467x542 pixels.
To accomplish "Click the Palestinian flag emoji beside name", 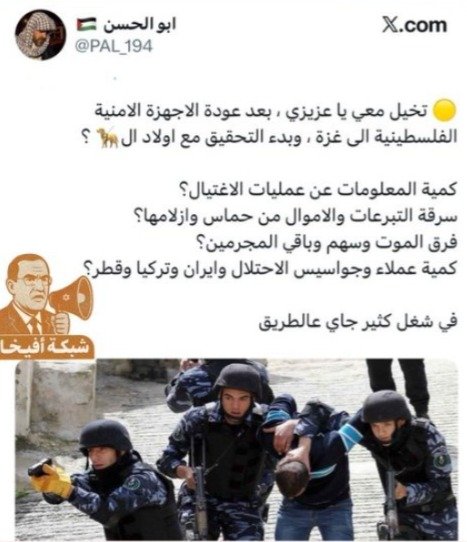I will point(84,25).
